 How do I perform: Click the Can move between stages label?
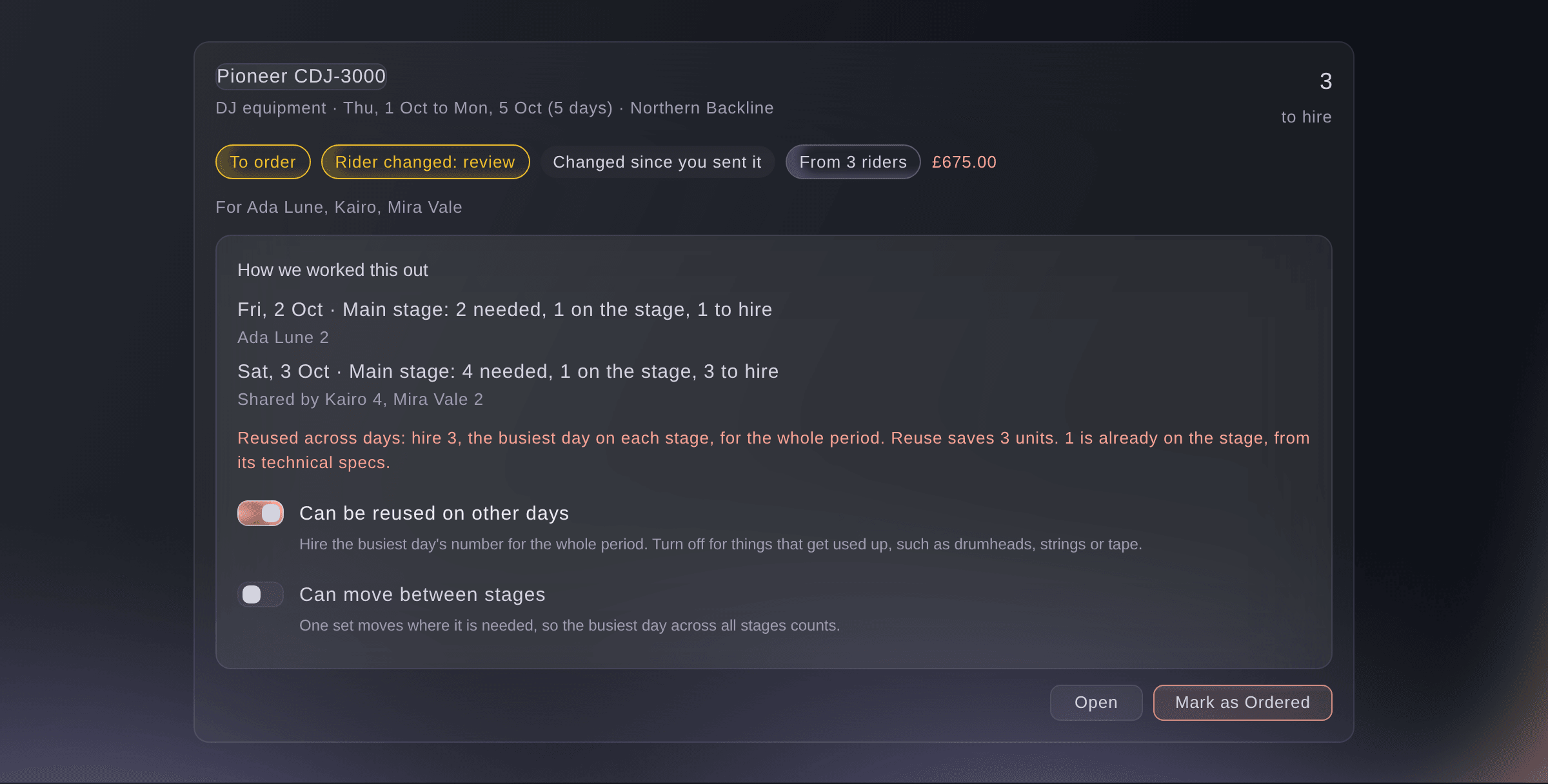coord(422,594)
